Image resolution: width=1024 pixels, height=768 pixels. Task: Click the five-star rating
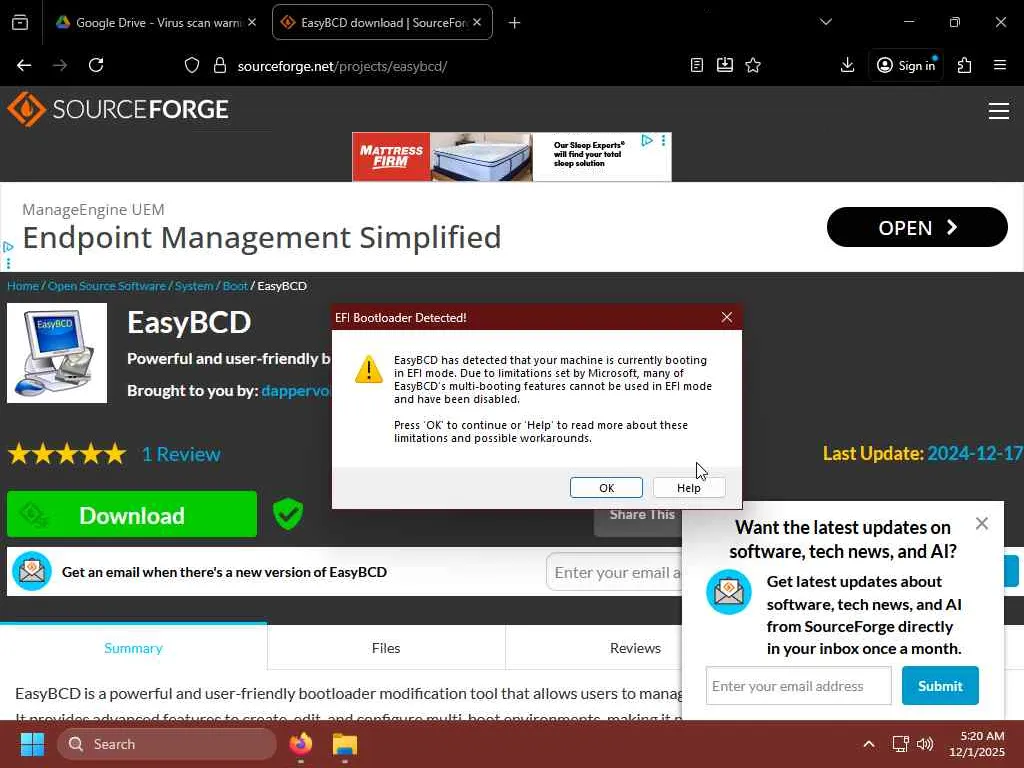[x=67, y=453]
